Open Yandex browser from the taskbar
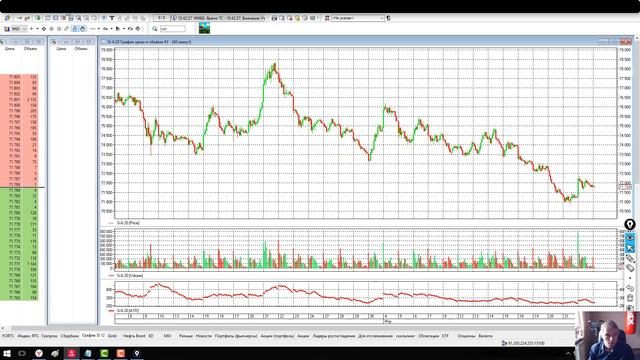This screenshot has width=640, height=360. pos(39,353)
